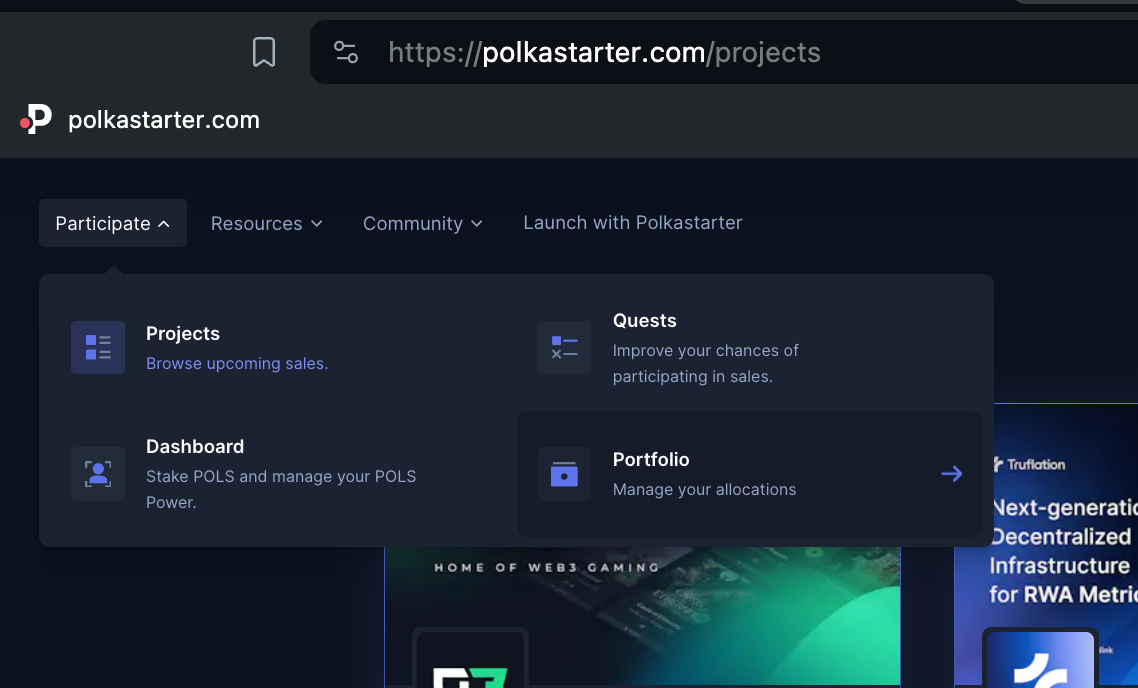Screen dimensions: 1138x688
Task: Expand the Resources dropdown menu
Action: point(266,224)
